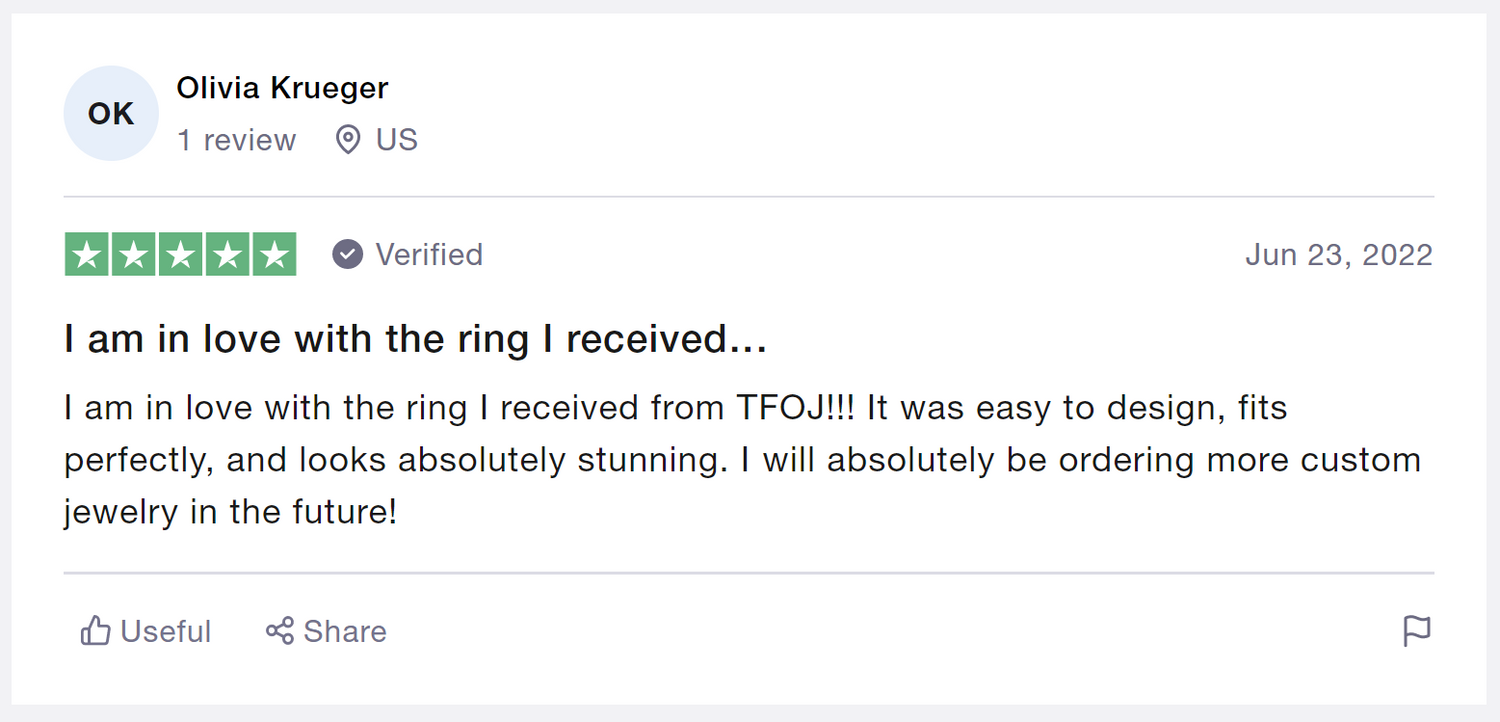Click the Jun 23, 2022 review date

click(x=1338, y=255)
